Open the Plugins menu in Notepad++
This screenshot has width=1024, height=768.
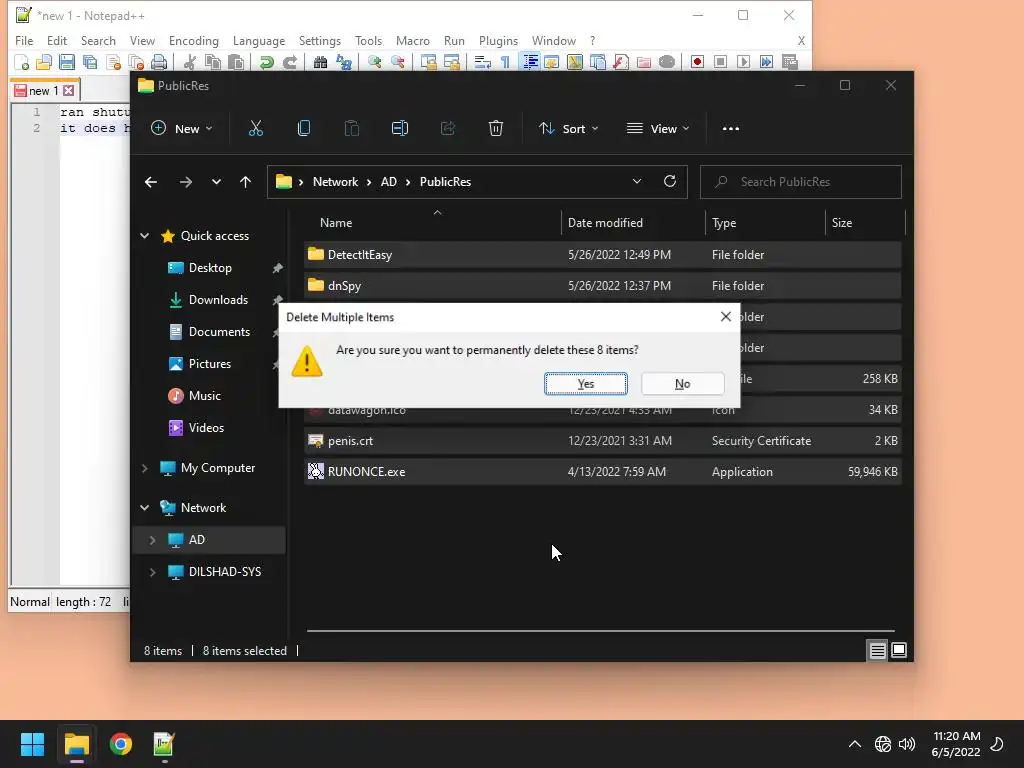(498, 40)
